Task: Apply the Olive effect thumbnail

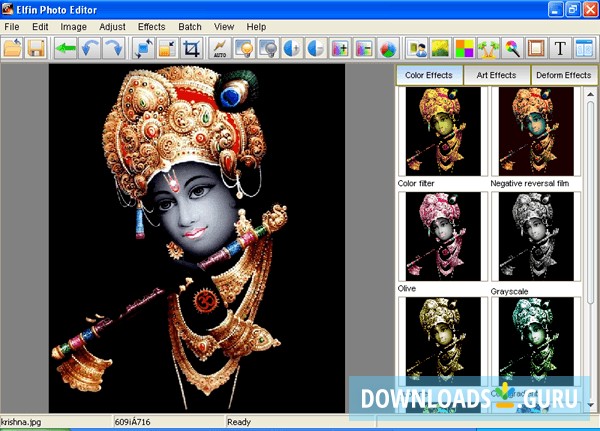Action: pyautogui.click(x=442, y=236)
